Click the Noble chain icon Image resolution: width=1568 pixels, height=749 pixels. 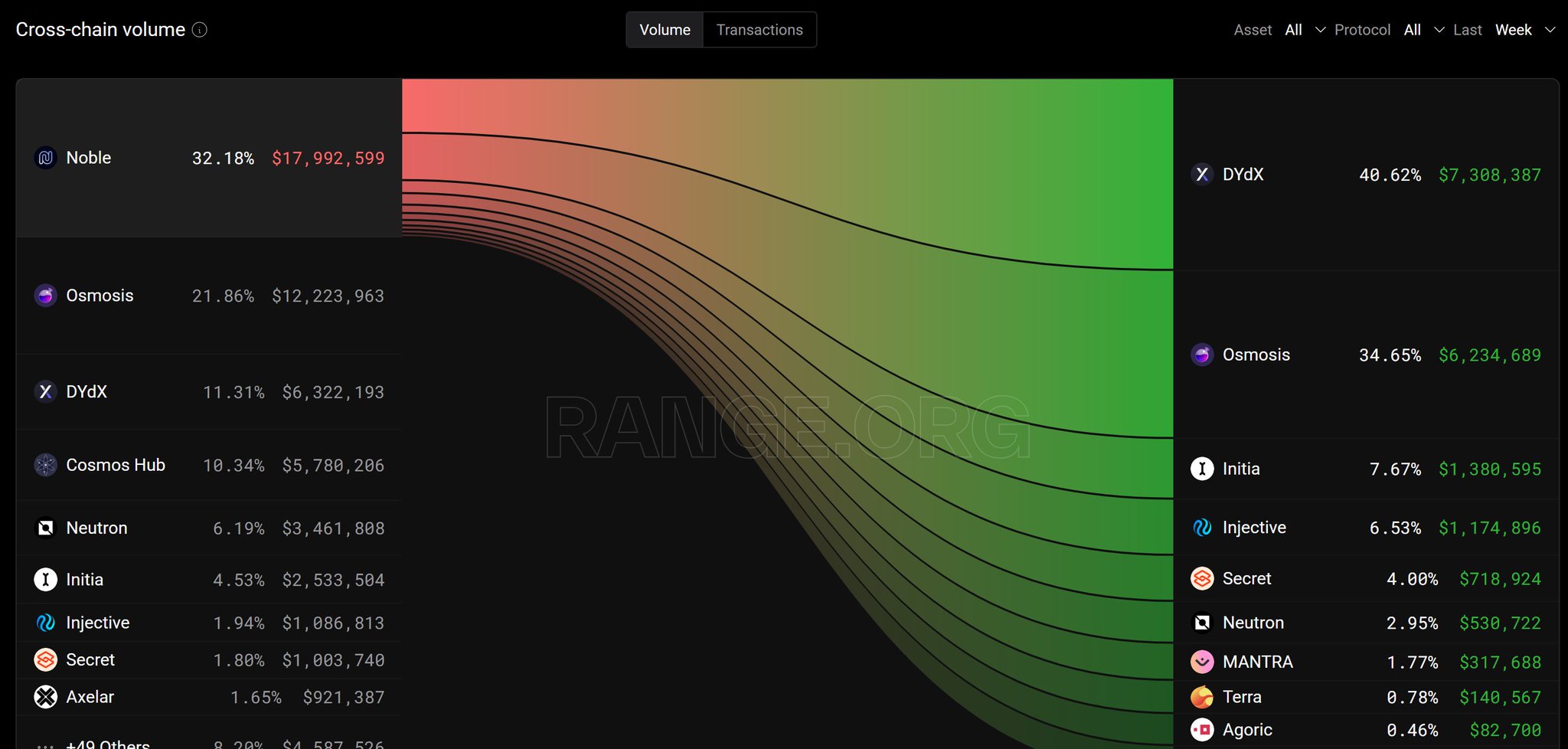pos(46,158)
